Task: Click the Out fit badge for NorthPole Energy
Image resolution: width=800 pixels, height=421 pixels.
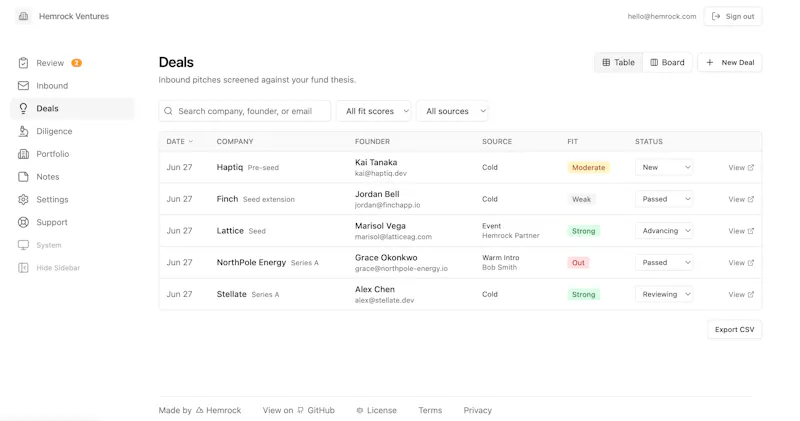Action: pyautogui.click(x=578, y=262)
